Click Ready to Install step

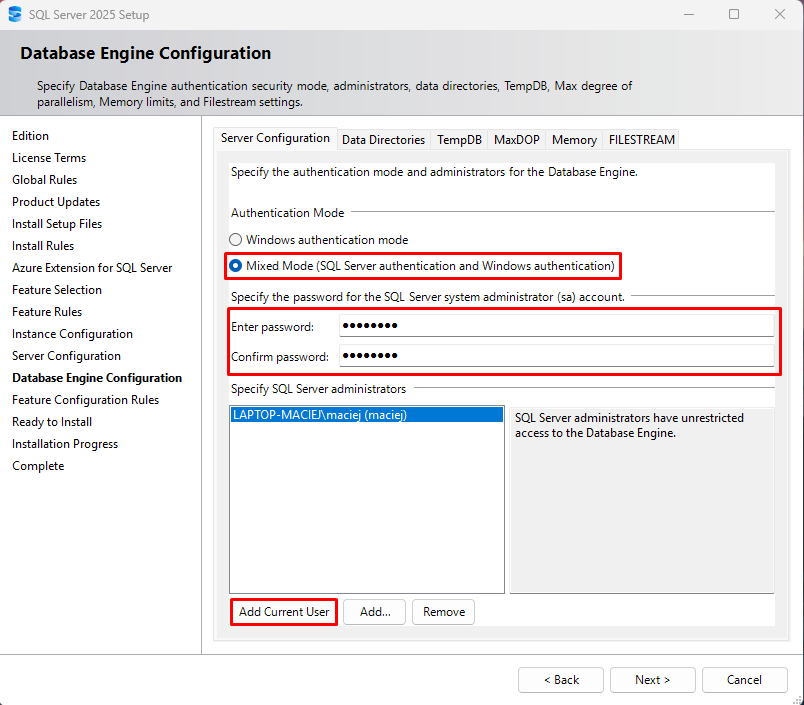tap(52, 422)
